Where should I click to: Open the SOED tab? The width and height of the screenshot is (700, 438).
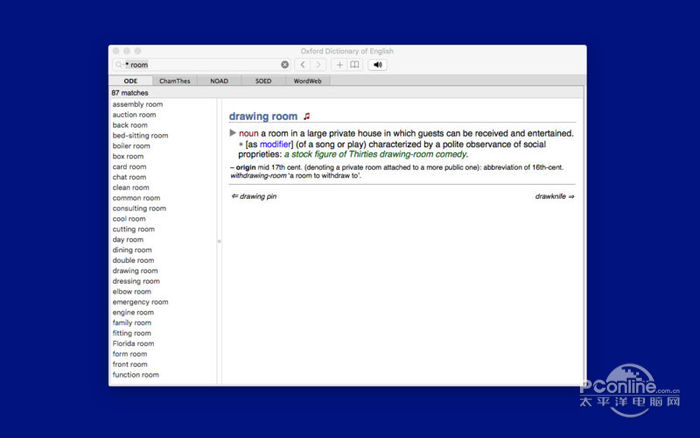[x=263, y=81]
